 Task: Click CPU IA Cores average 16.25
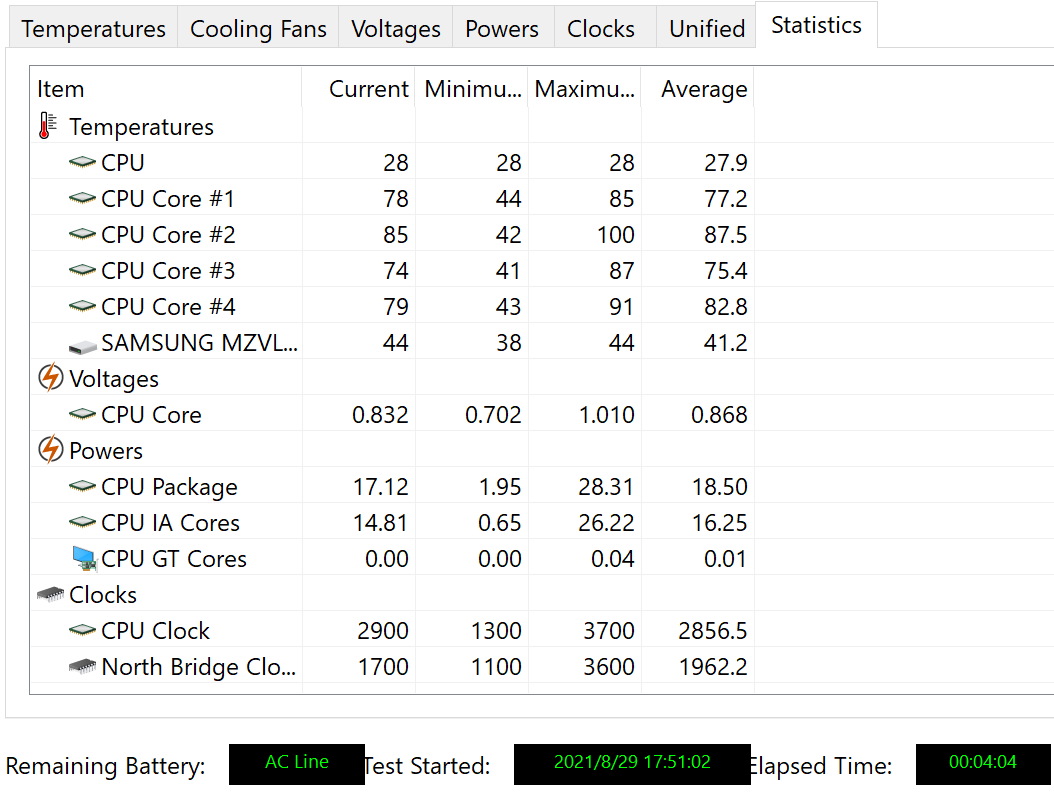pyautogui.click(x=719, y=523)
